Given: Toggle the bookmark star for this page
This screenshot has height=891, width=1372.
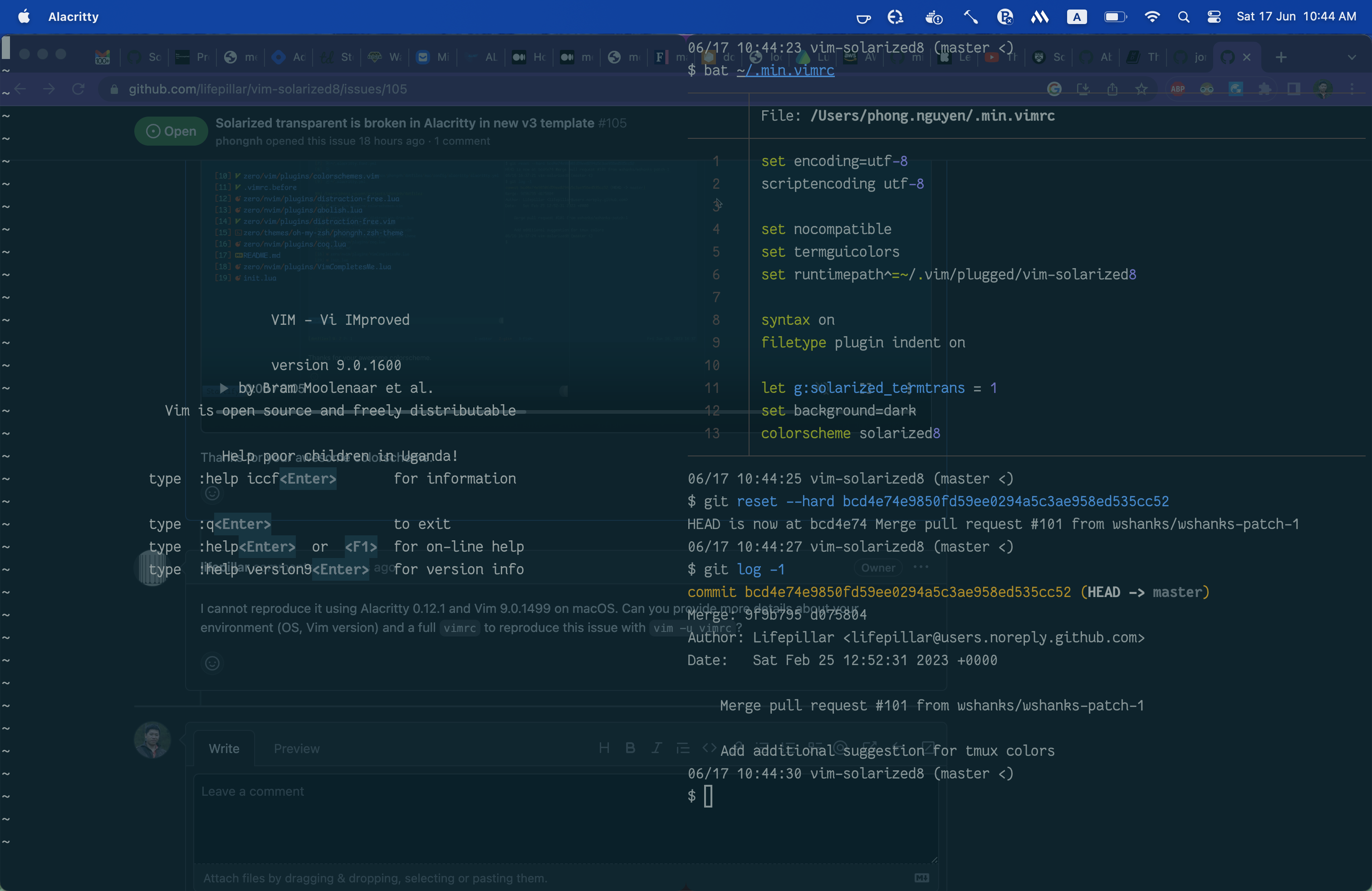Looking at the screenshot, I should click(x=1142, y=89).
